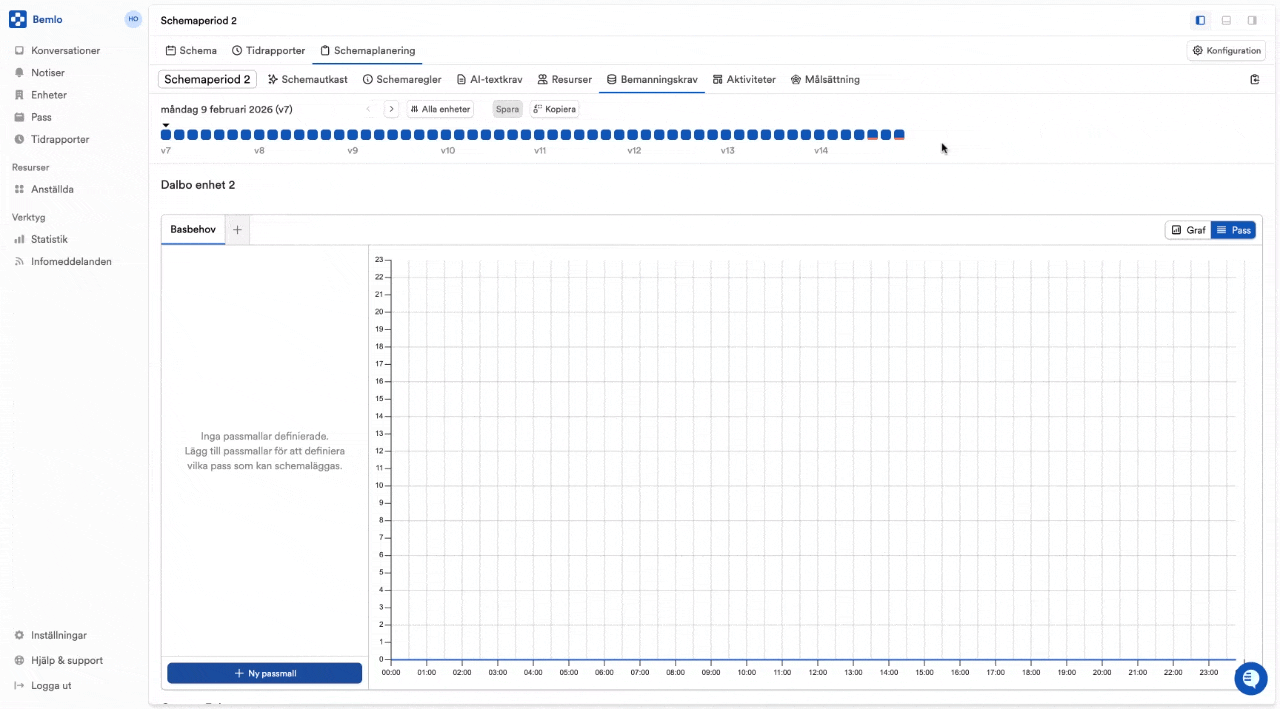1280x709 pixels.
Task: Open Konversationer in the sidebar
Action: click(x=65, y=50)
